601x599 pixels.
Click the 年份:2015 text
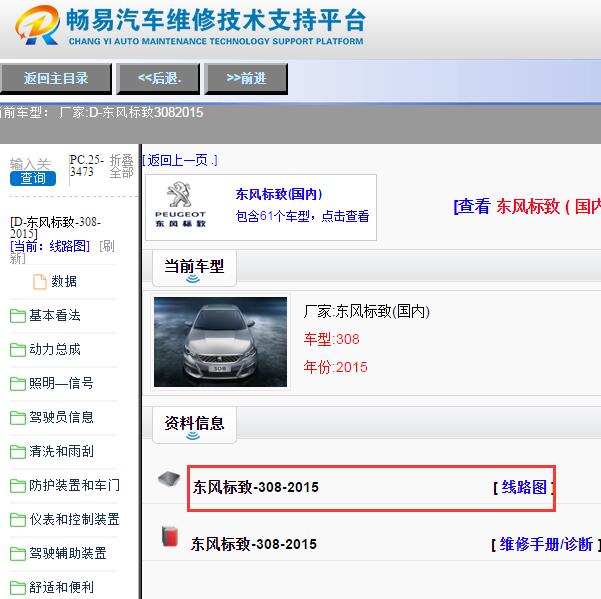pos(335,367)
